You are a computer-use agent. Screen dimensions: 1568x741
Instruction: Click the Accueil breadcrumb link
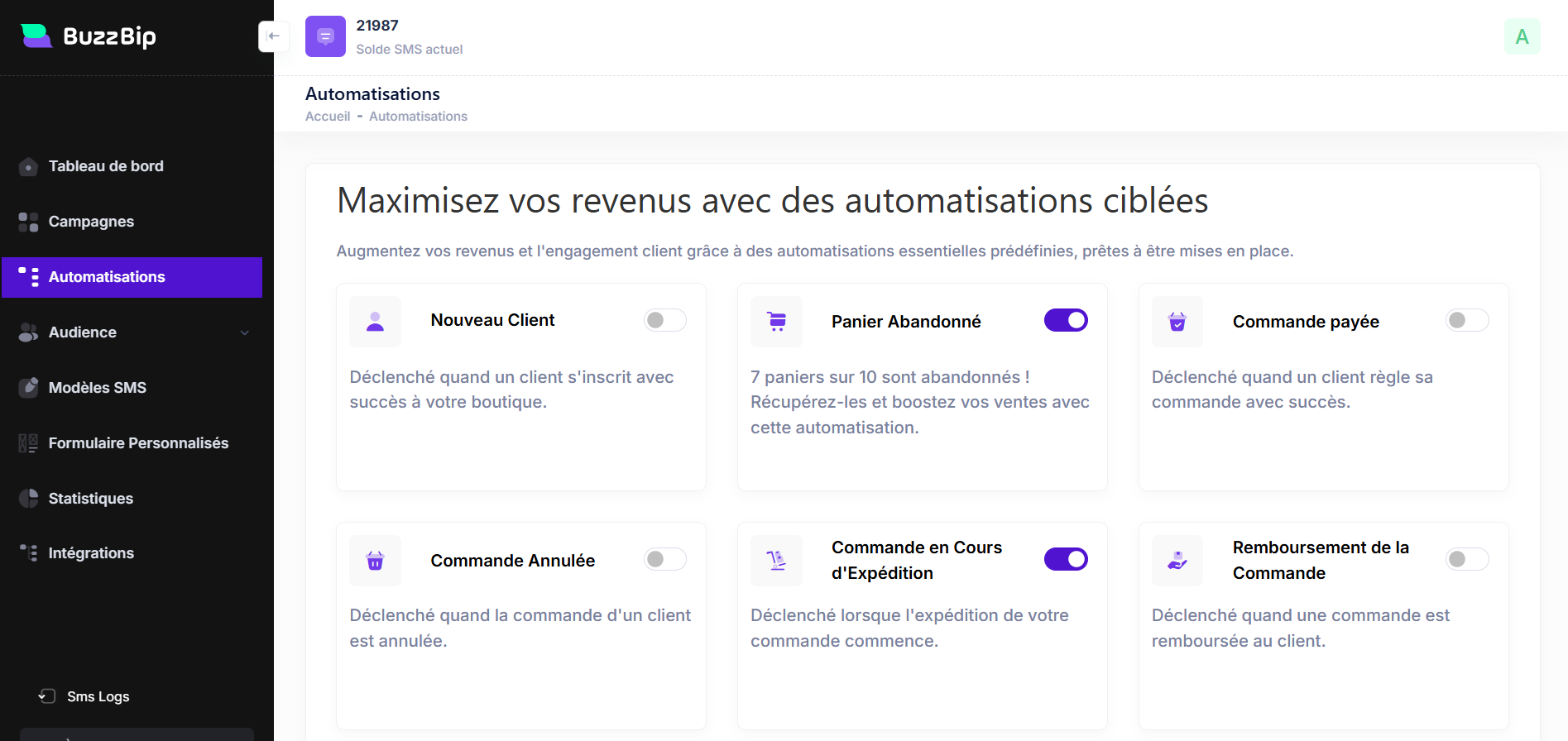[328, 117]
